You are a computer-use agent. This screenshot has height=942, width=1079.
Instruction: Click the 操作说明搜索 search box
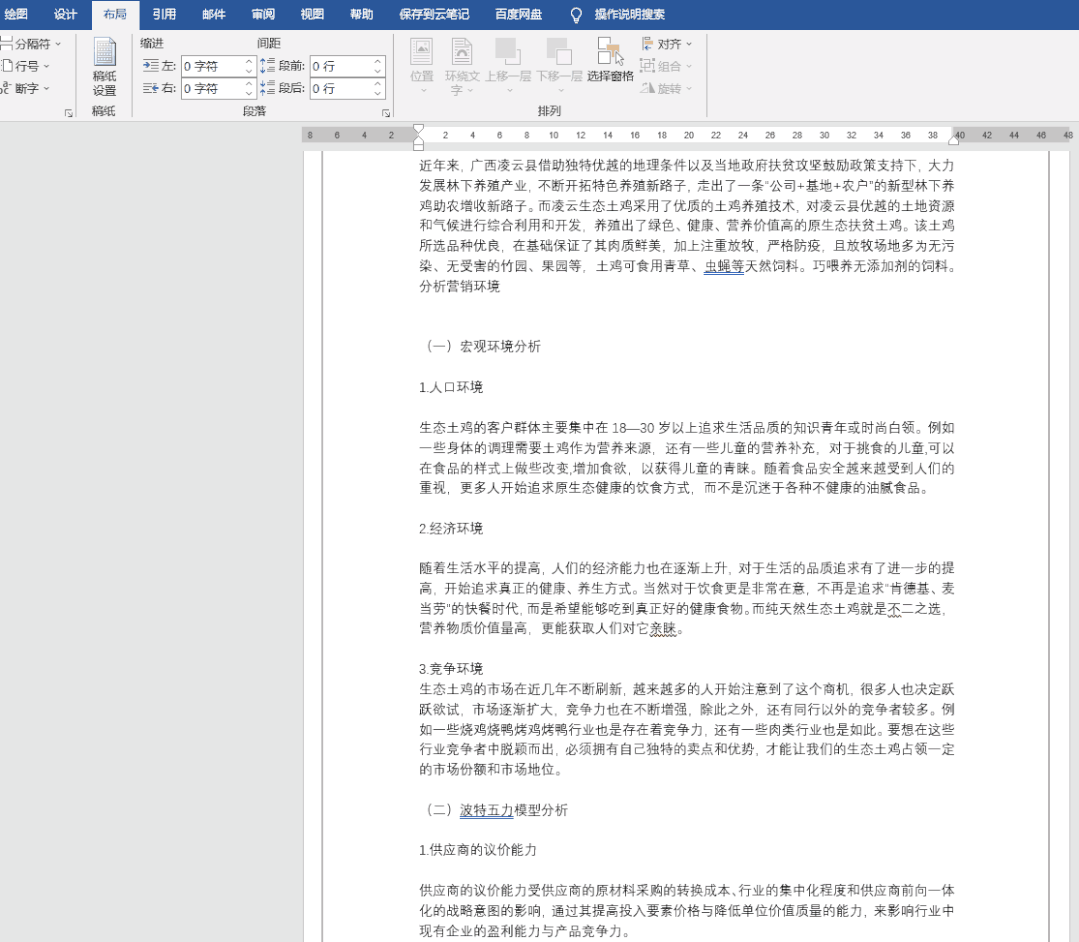tap(630, 14)
